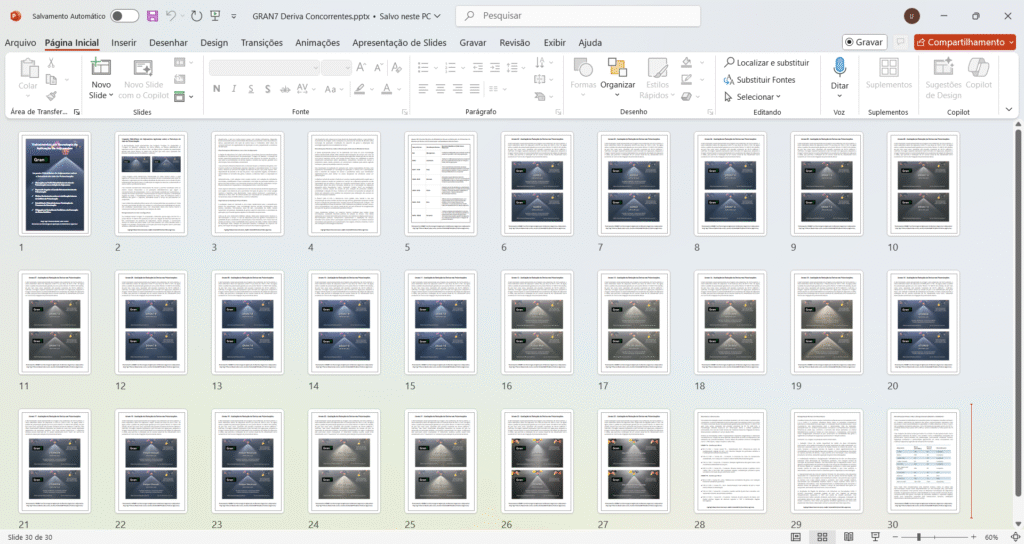Open the Inserir tab
The height and width of the screenshot is (544, 1024).
pos(124,43)
